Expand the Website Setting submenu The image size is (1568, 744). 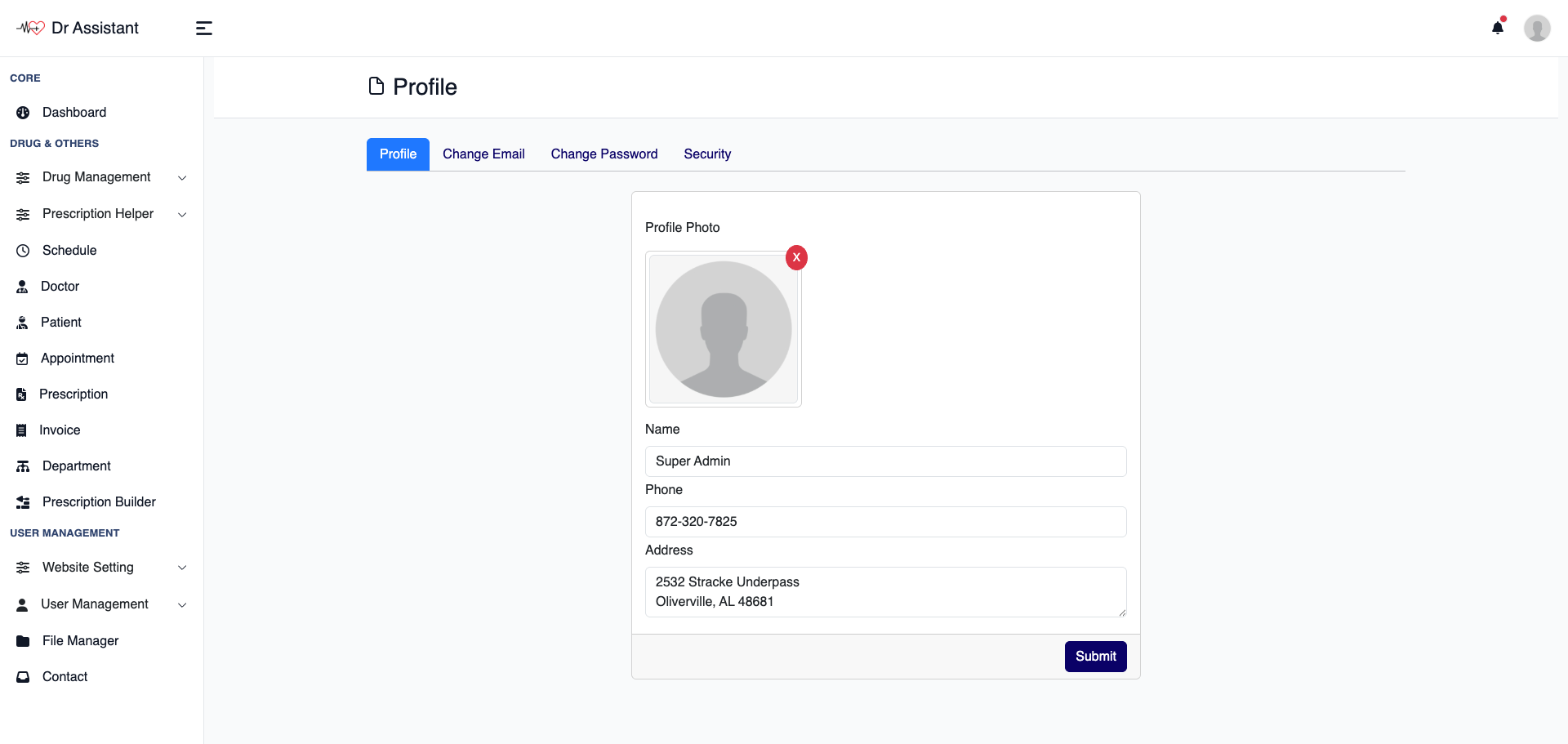pyautogui.click(x=182, y=568)
